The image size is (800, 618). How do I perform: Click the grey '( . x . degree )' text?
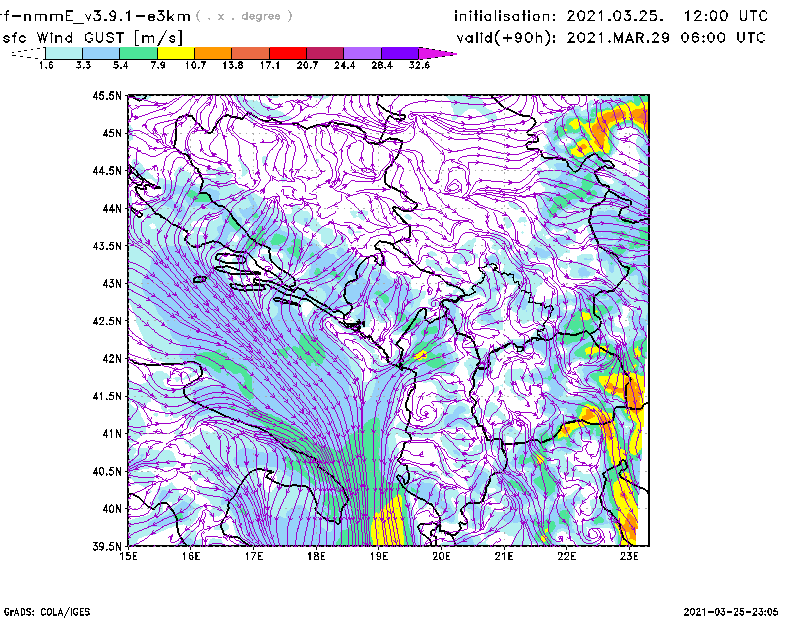click(x=244, y=16)
